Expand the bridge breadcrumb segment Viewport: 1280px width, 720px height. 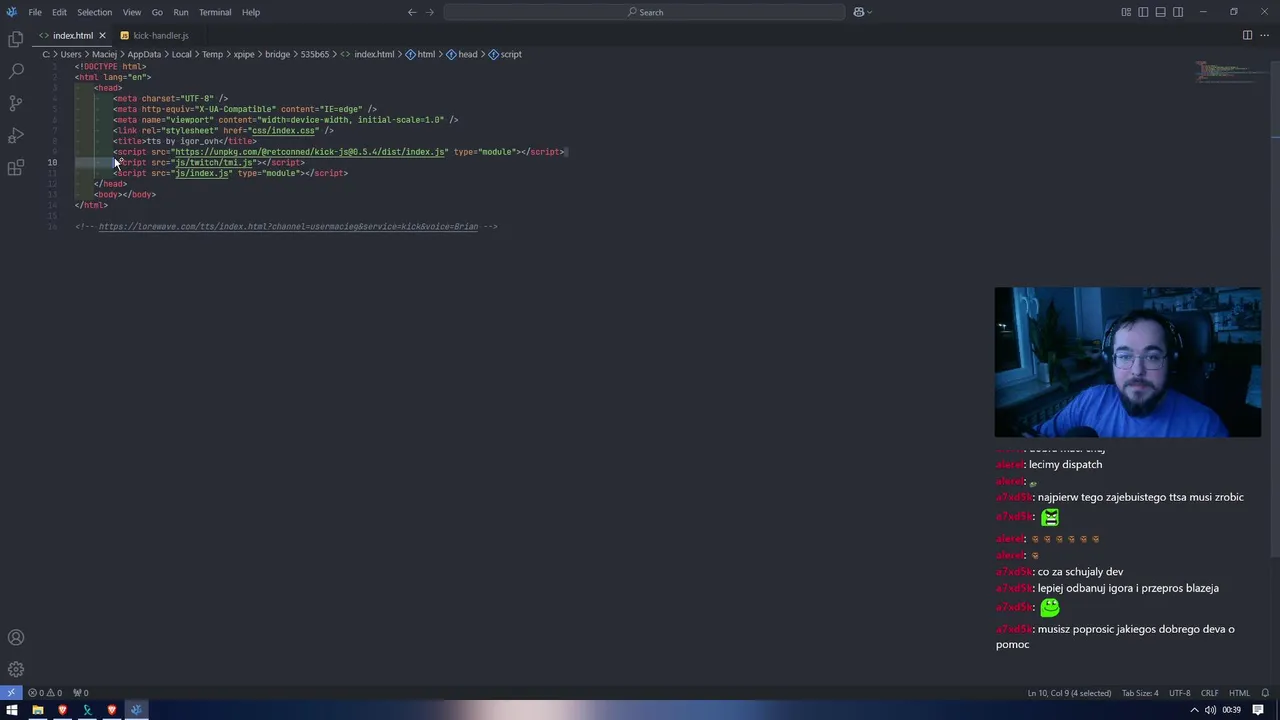point(277,54)
